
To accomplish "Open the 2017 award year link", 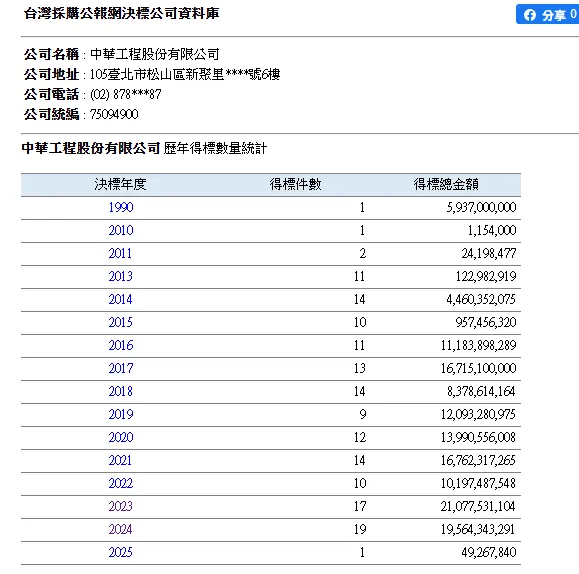I will 121,368.
